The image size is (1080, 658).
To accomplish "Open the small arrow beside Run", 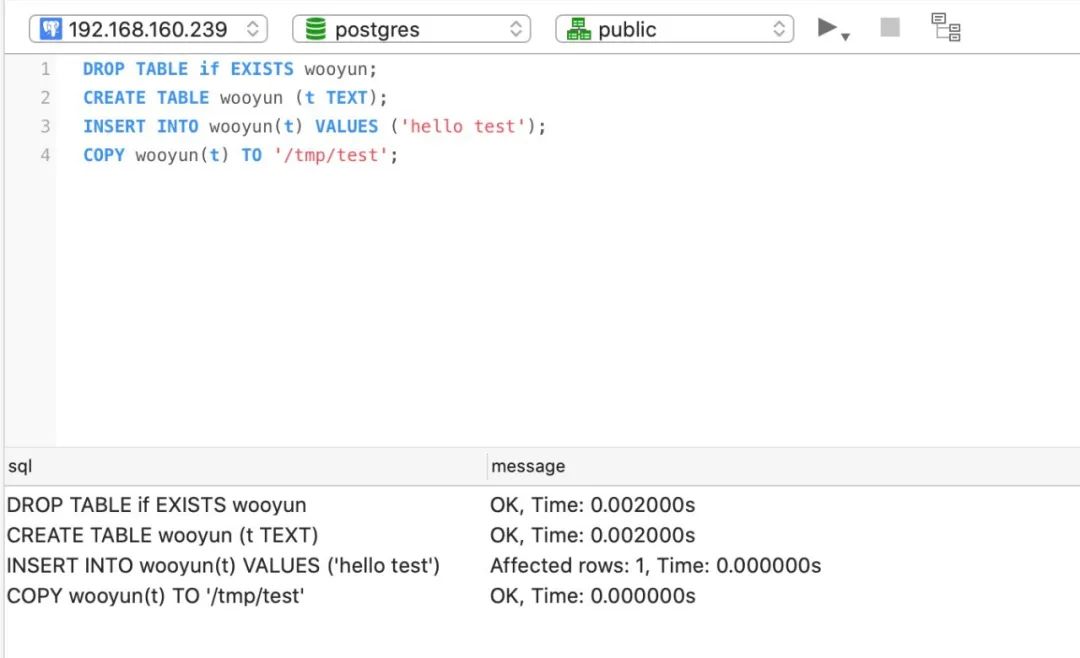I will click(846, 36).
